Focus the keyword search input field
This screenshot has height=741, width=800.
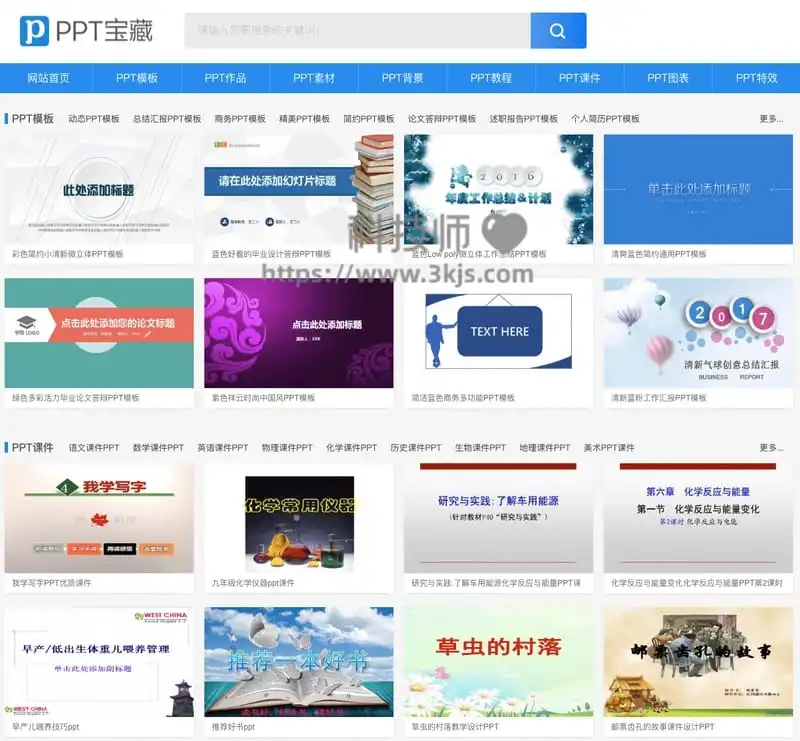[x=357, y=31]
